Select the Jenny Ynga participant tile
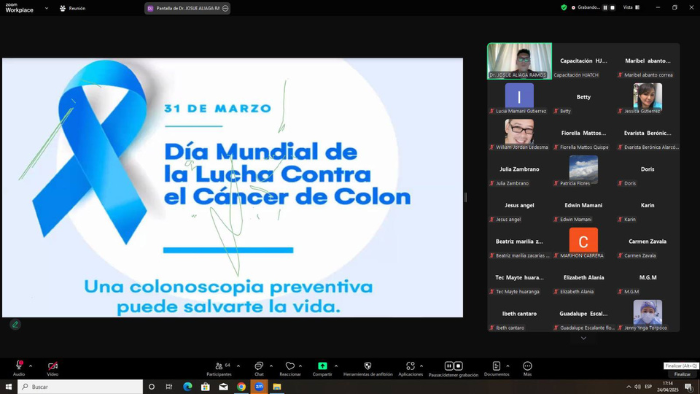 point(647,315)
